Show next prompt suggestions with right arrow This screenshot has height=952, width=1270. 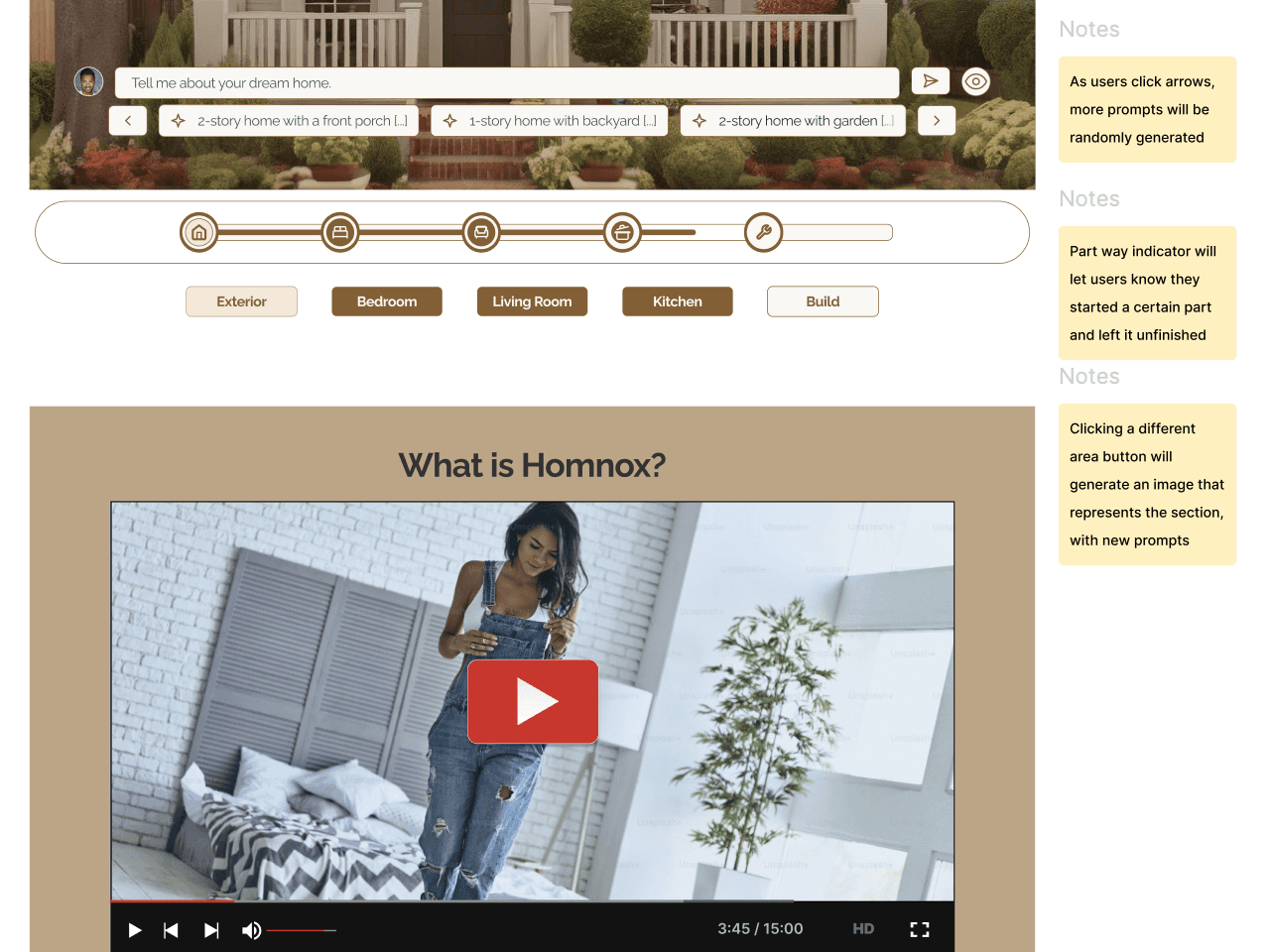click(x=937, y=121)
